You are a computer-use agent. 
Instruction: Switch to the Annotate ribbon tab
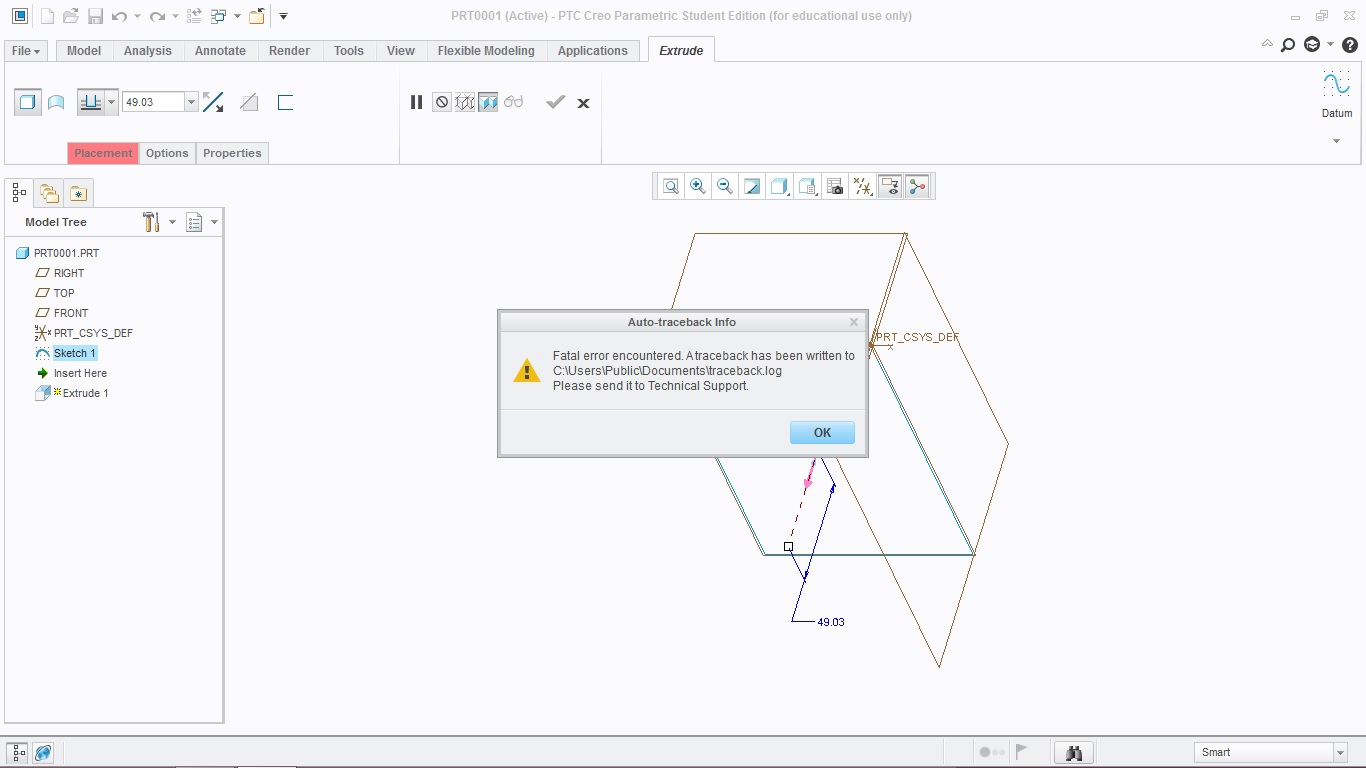(220, 51)
